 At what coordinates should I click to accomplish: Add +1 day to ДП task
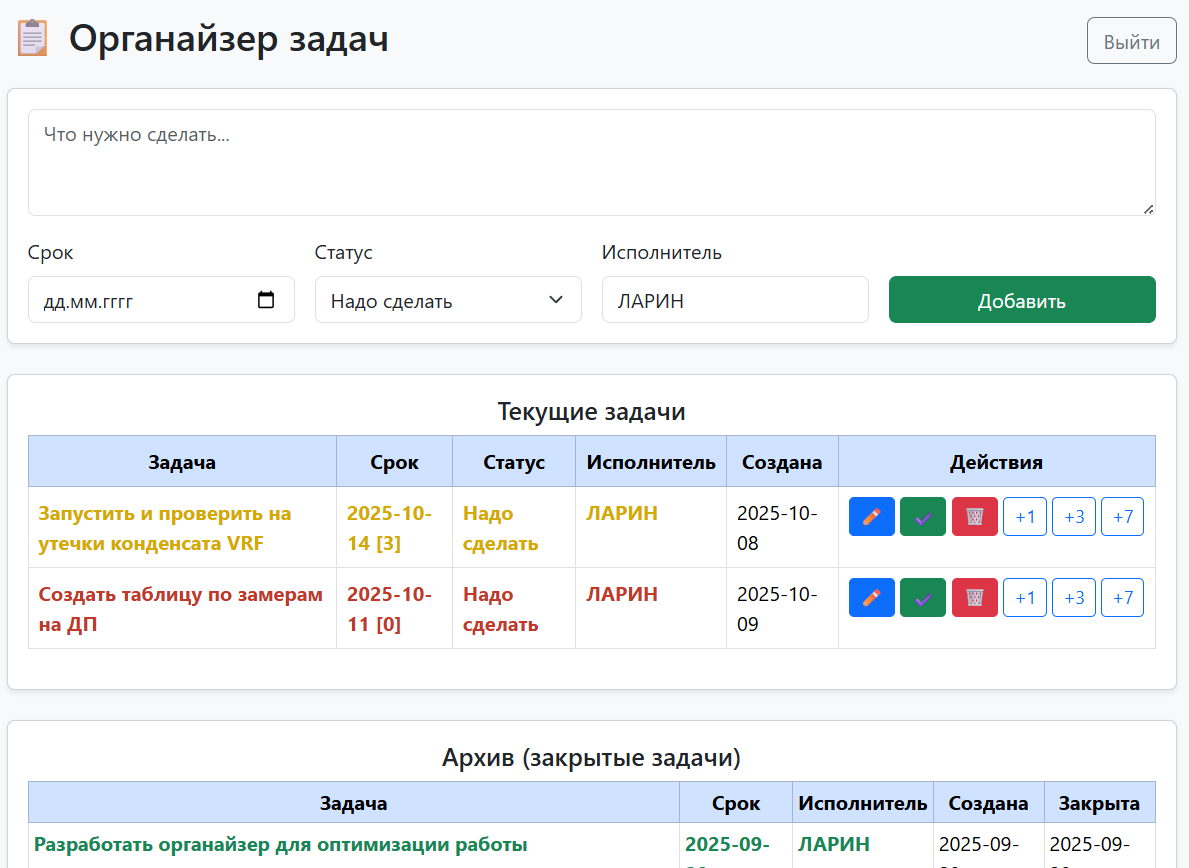(1025, 598)
